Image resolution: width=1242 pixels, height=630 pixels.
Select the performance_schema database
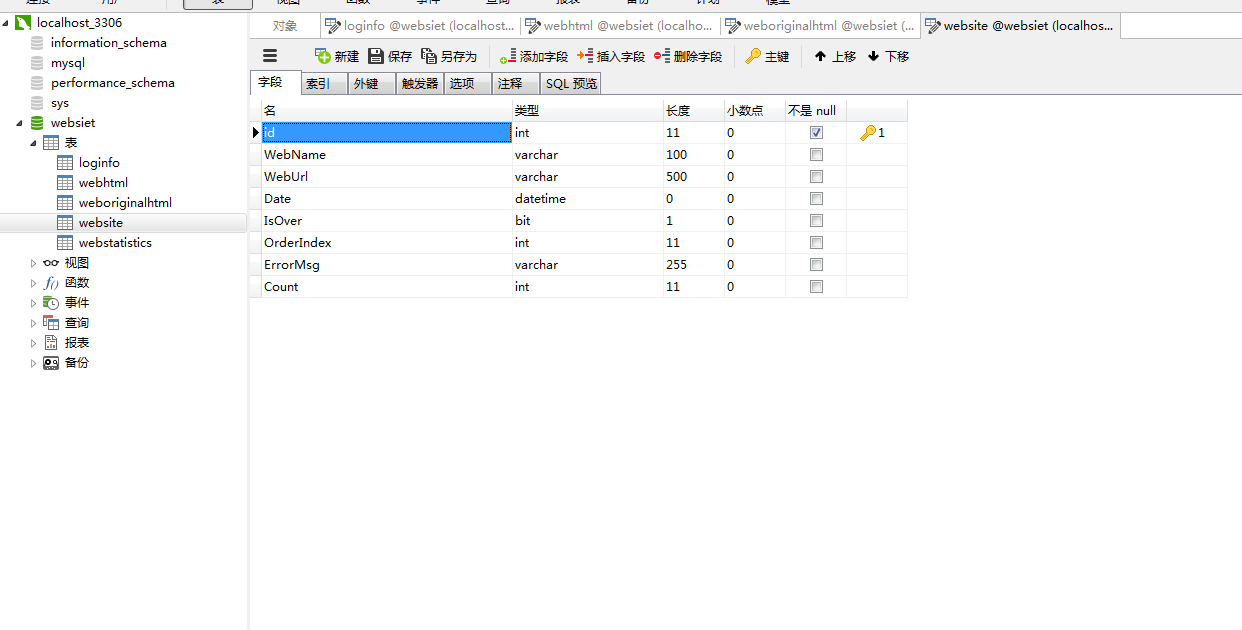tap(112, 82)
